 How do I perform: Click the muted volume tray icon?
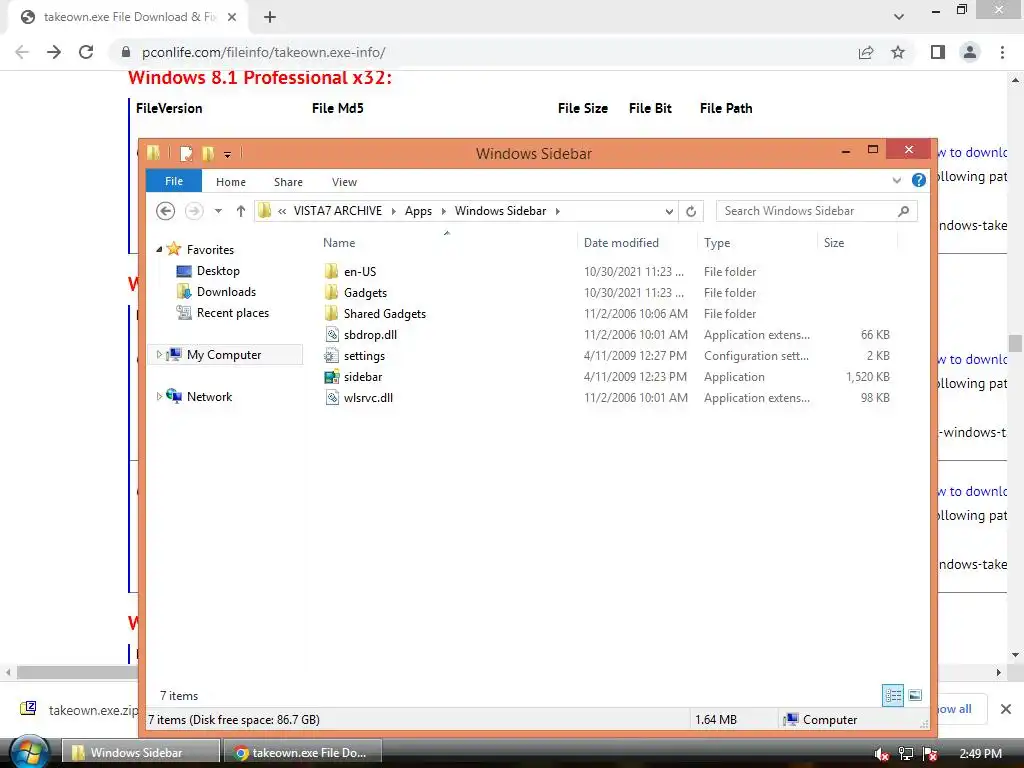(x=881, y=754)
